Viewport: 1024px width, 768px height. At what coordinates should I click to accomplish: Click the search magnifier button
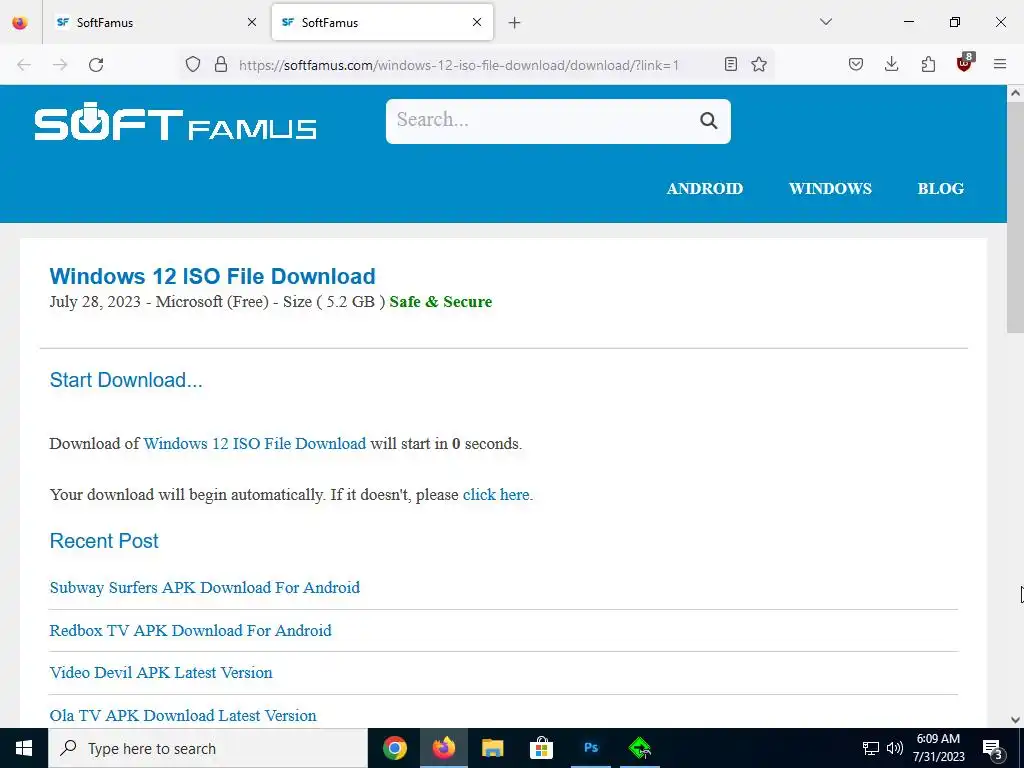coord(709,121)
